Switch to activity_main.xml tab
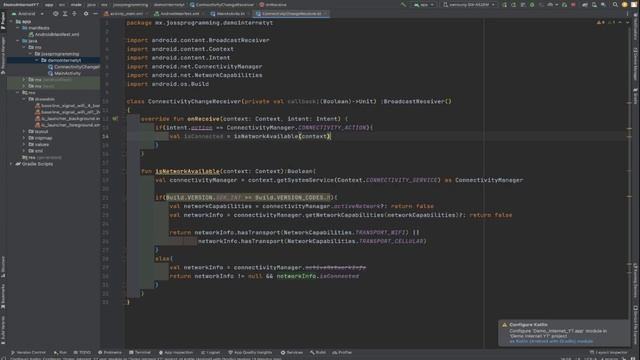This screenshot has width=640, height=360. click(124, 13)
